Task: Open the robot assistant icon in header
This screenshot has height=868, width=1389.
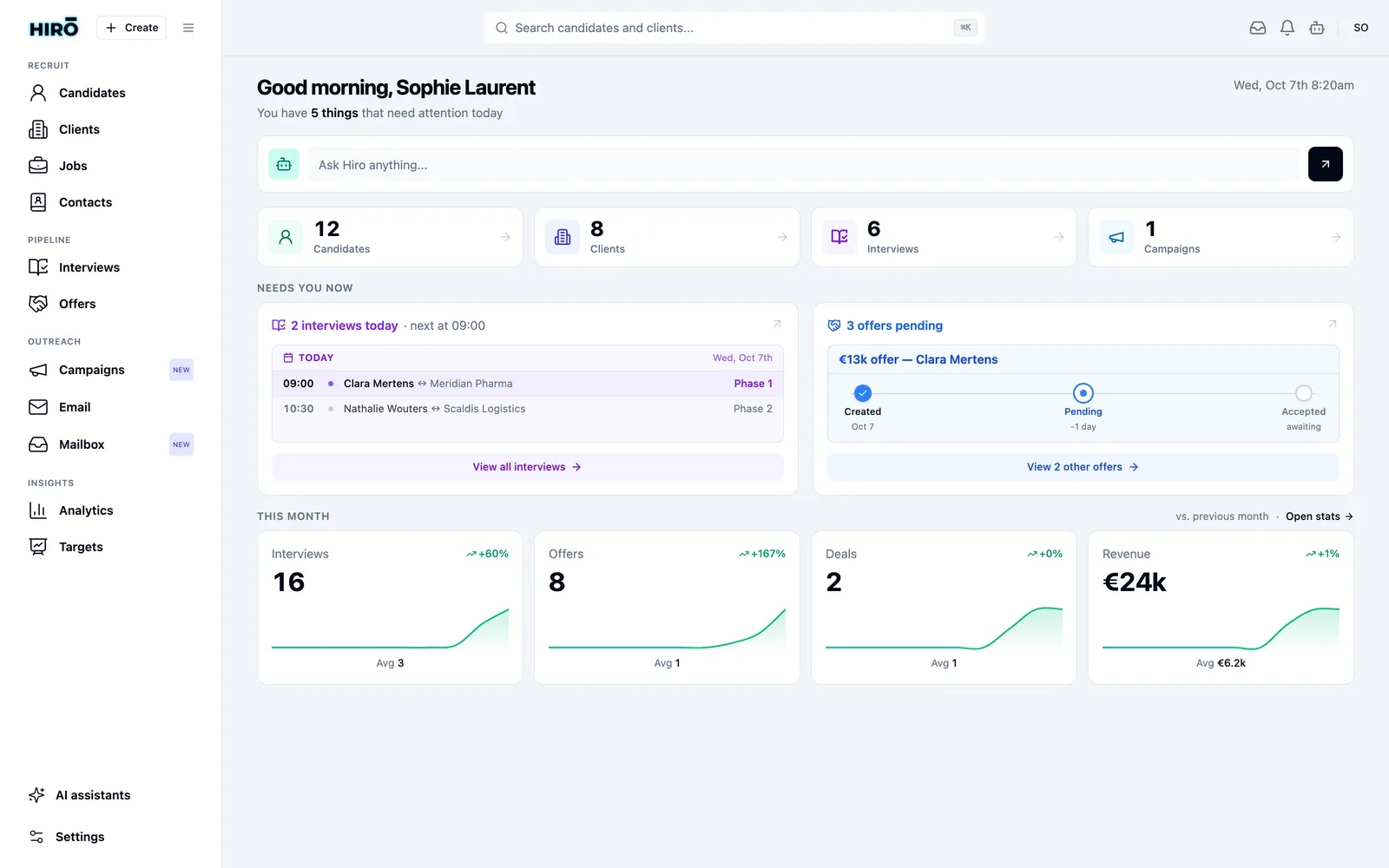Action: [1317, 28]
